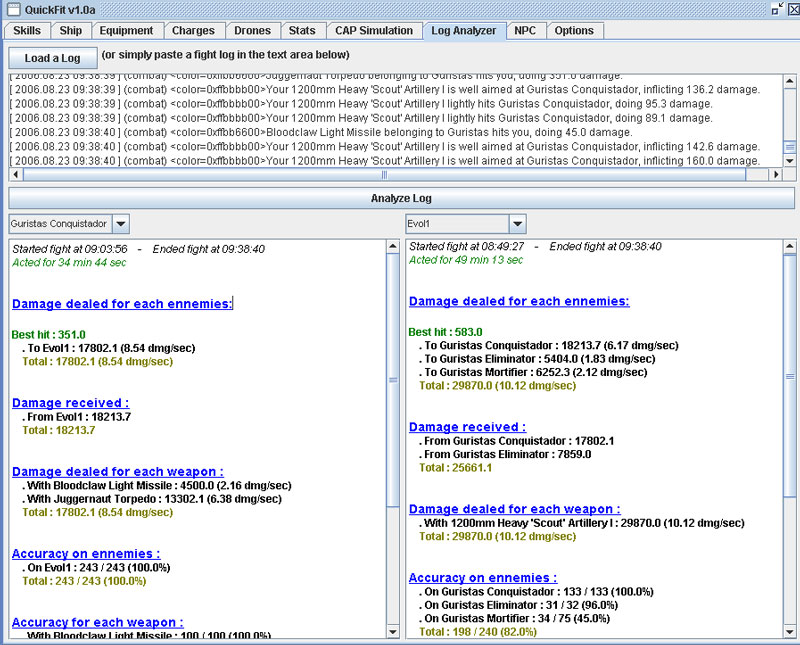Click the log area horizontal scrollbar thumb

pos(384,174)
